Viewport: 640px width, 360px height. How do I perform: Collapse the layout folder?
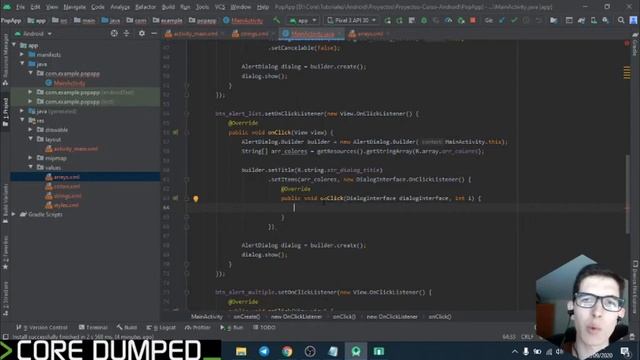coord(31,139)
